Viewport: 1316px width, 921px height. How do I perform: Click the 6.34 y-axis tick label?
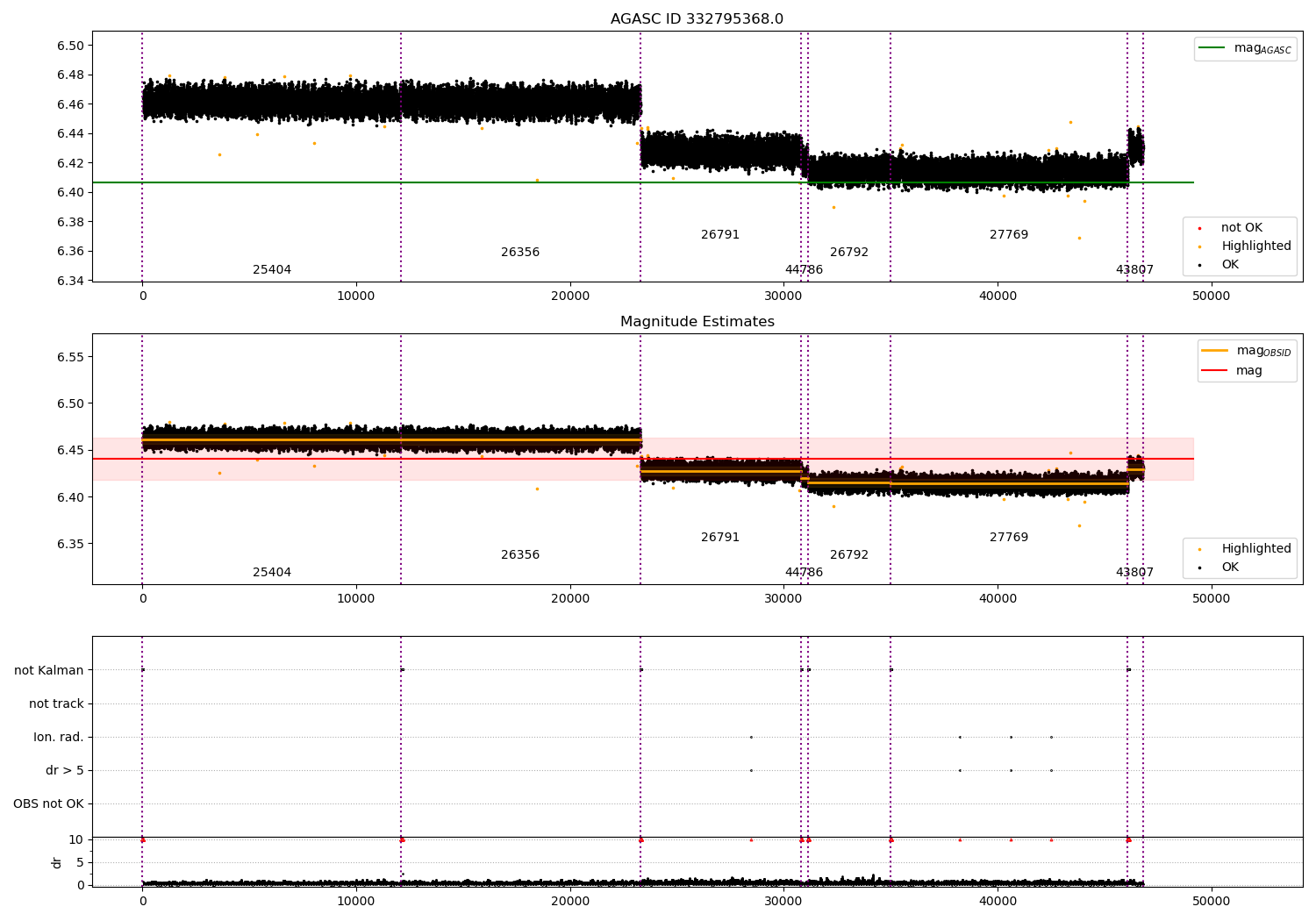pyautogui.click(x=70, y=281)
